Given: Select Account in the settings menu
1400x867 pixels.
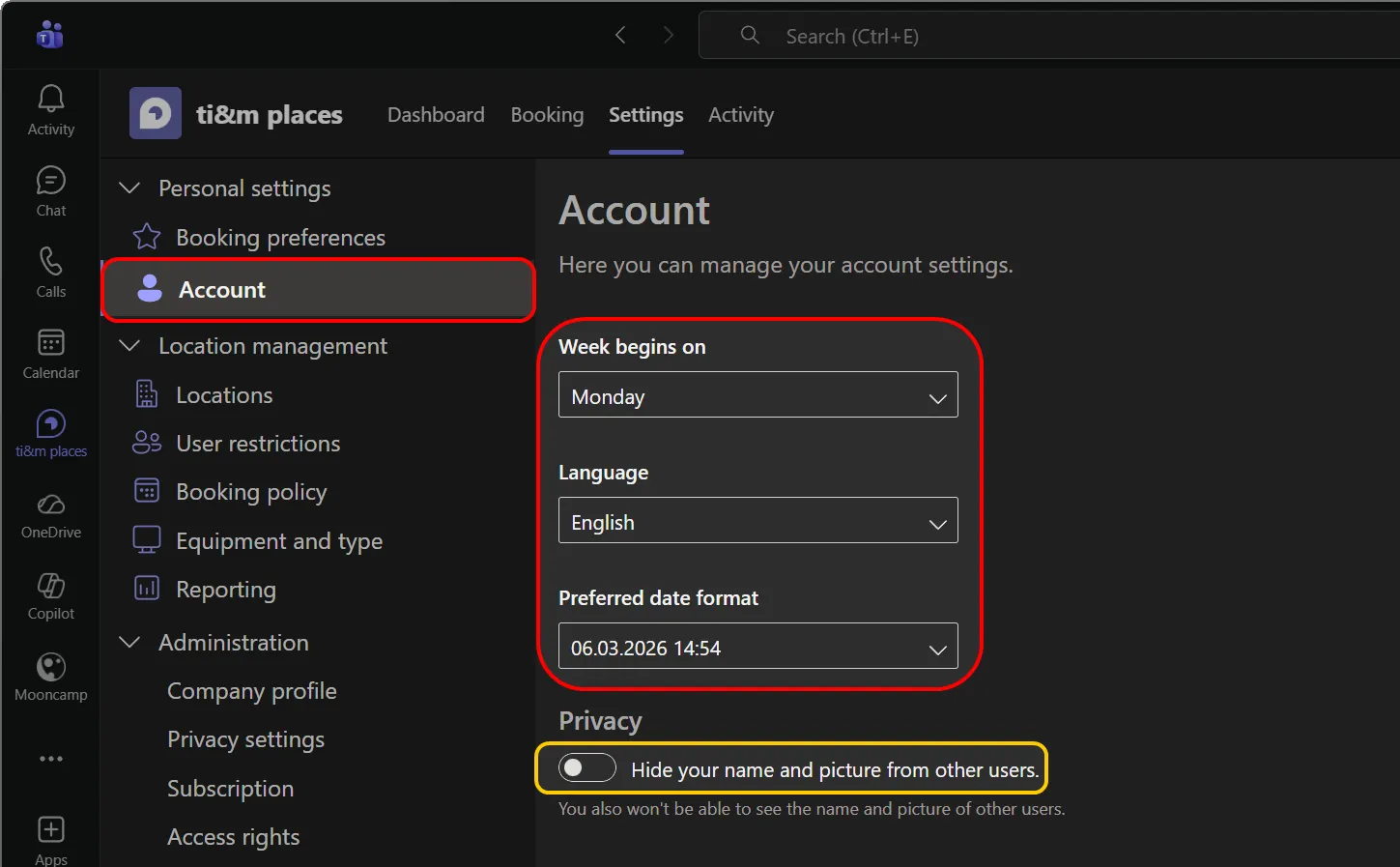Looking at the screenshot, I should (x=318, y=289).
